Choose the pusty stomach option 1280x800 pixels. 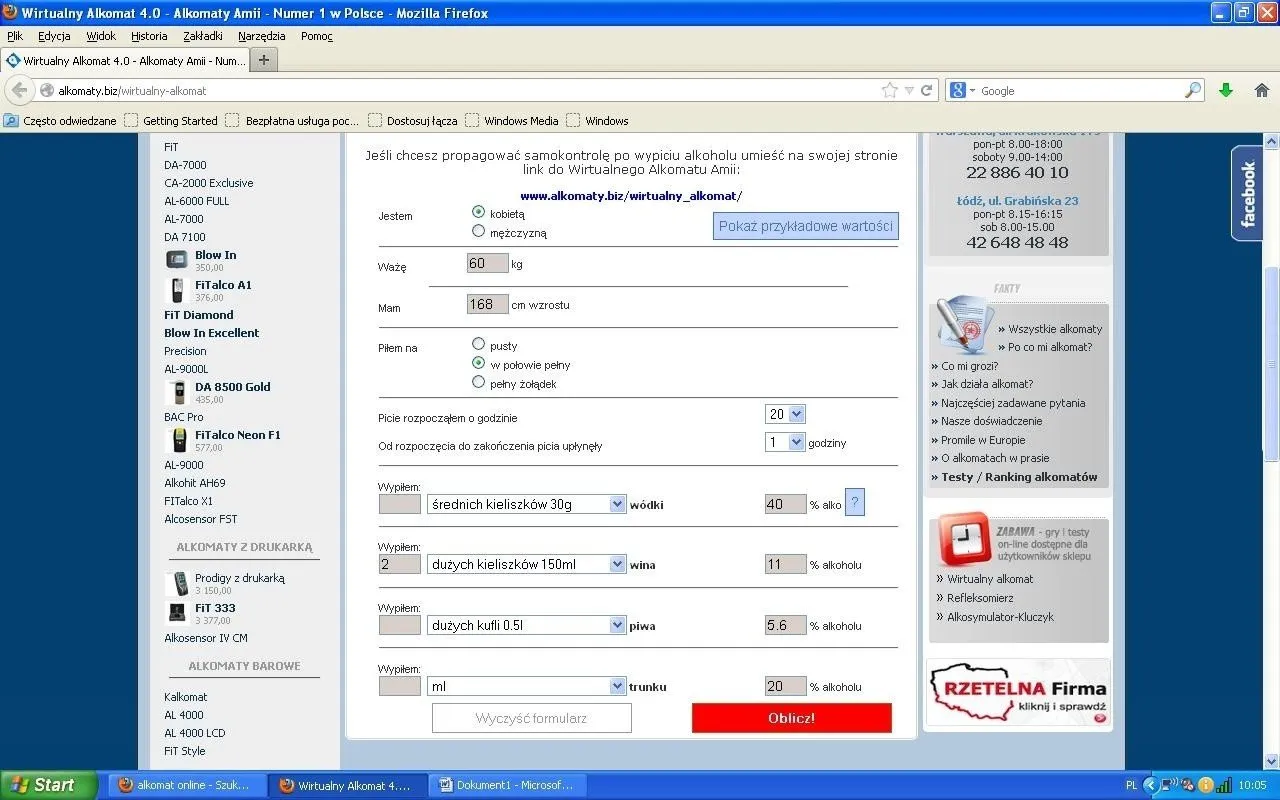pyautogui.click(x=478, y=344)
